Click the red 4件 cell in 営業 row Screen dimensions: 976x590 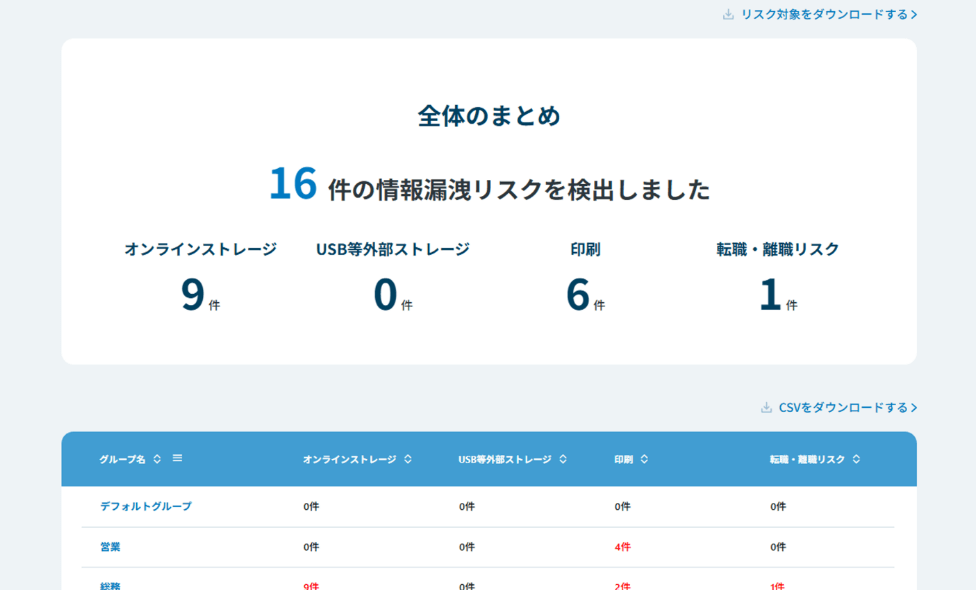click(624, 547)
